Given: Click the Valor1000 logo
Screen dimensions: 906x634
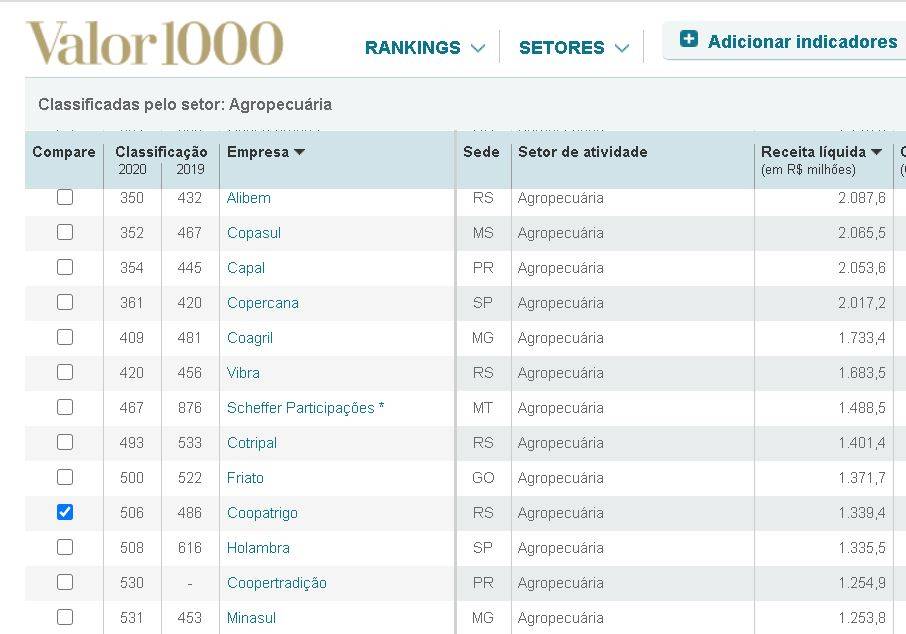Looking at the screenshot, I should click(x=155, y=43).
